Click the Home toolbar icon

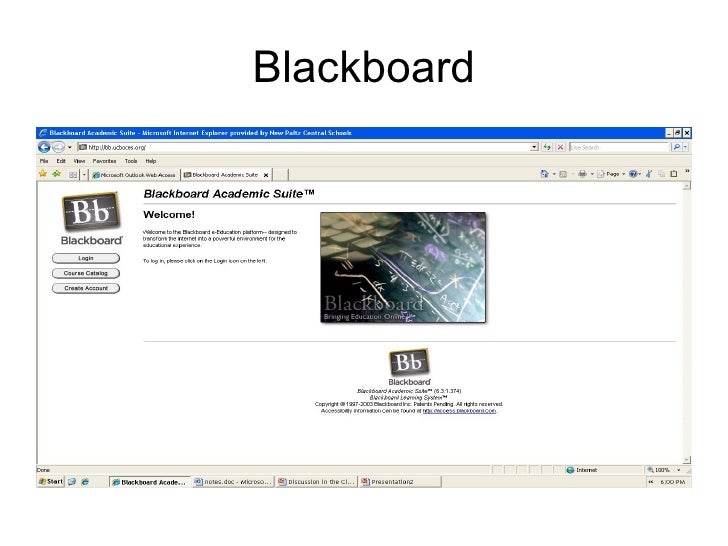point(545,174)
